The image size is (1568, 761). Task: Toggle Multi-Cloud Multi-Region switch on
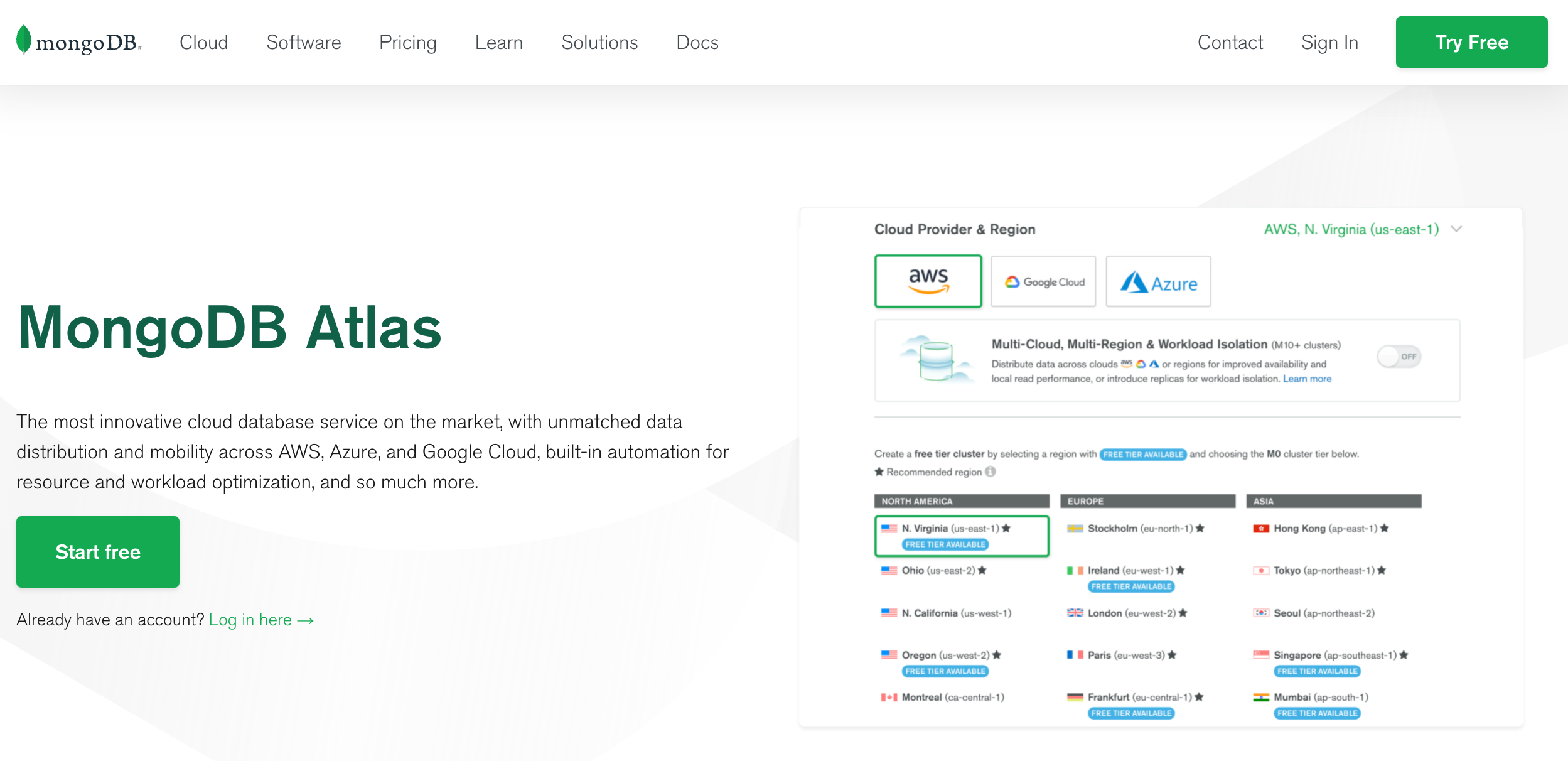[1399, 357]
